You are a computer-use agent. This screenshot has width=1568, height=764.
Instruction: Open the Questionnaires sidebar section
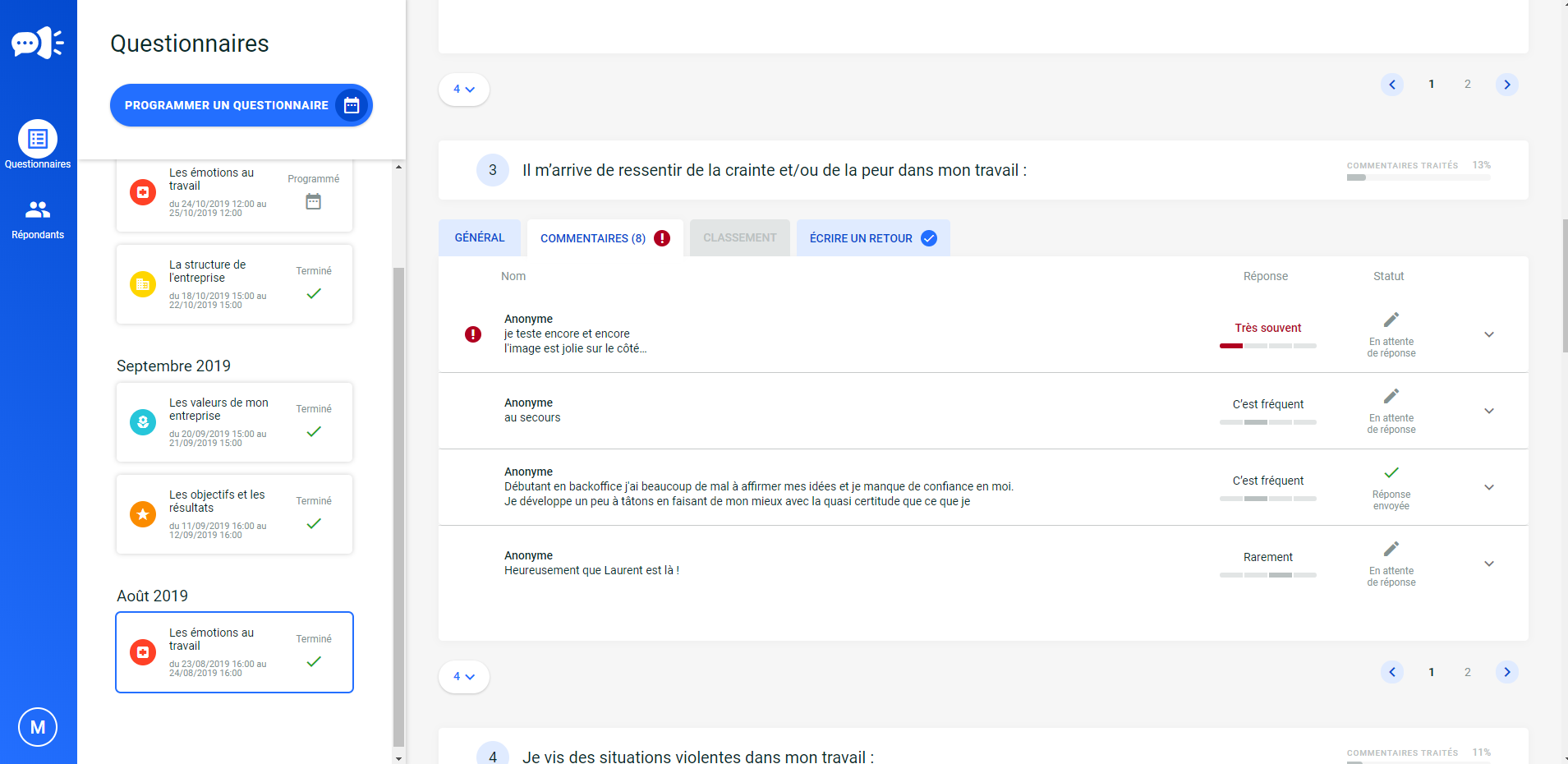(38, 145)
